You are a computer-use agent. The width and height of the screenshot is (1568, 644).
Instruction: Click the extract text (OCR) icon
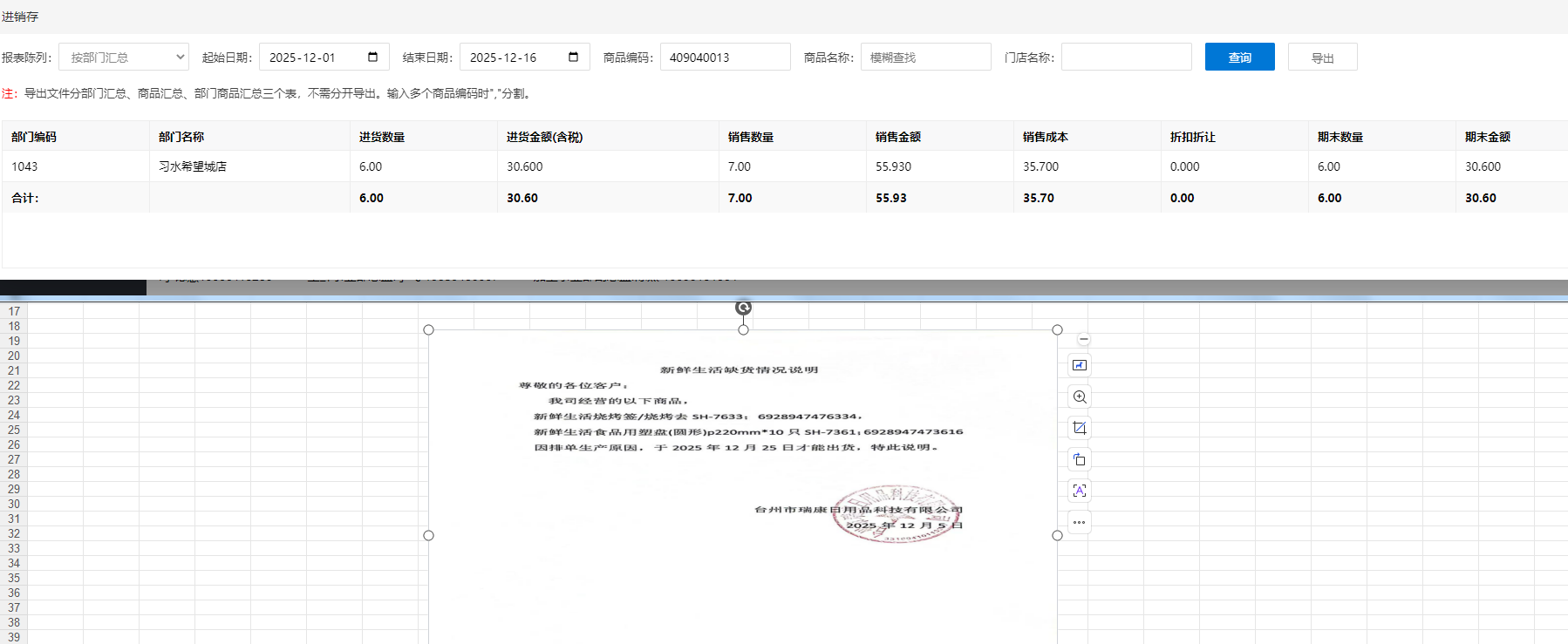pyautogui.click(x=1080, y=491)
